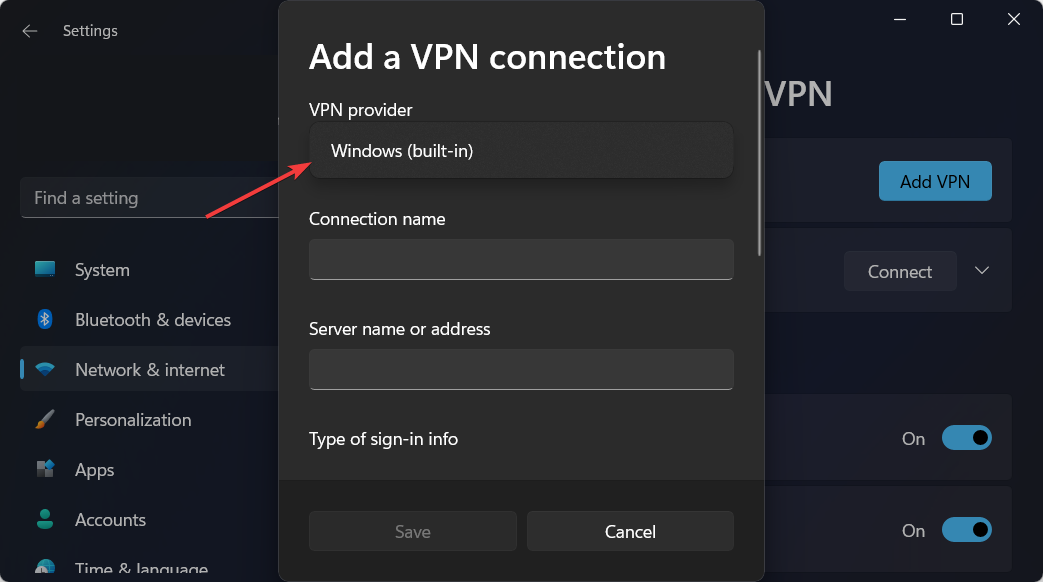Click the Add VPN button
The width and height of the screenshot is (1043, 582).
935,181
